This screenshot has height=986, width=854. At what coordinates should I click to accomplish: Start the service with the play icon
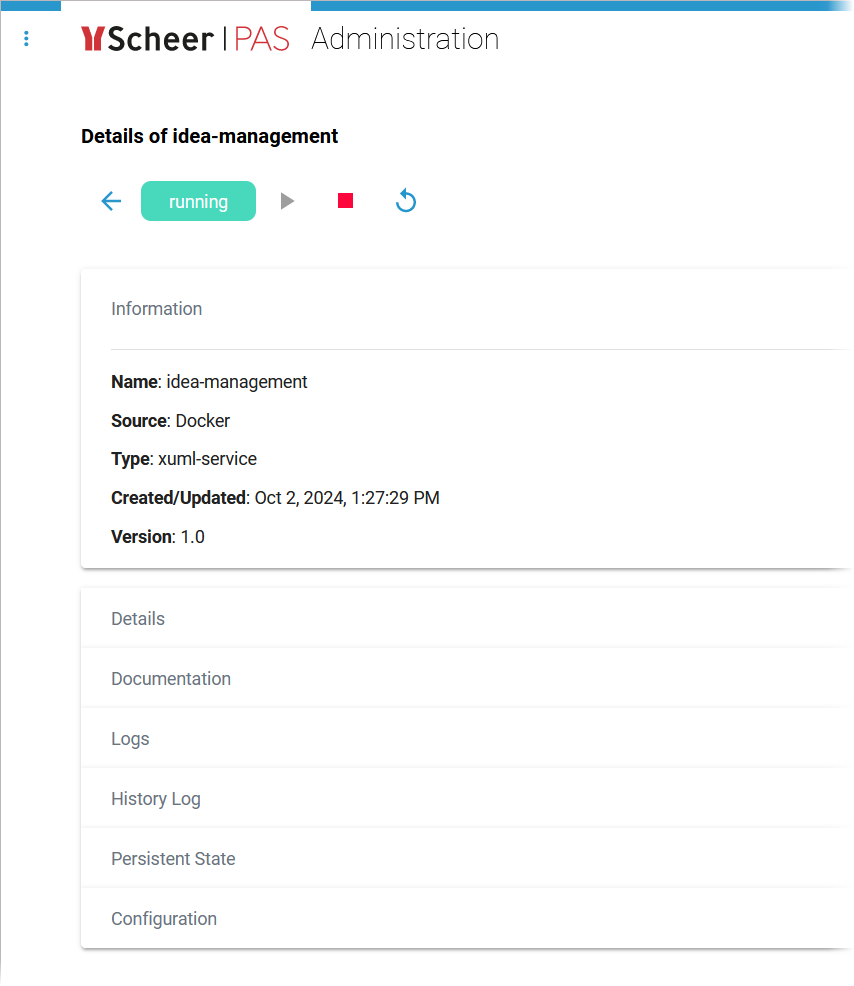(x=287, y=200)
